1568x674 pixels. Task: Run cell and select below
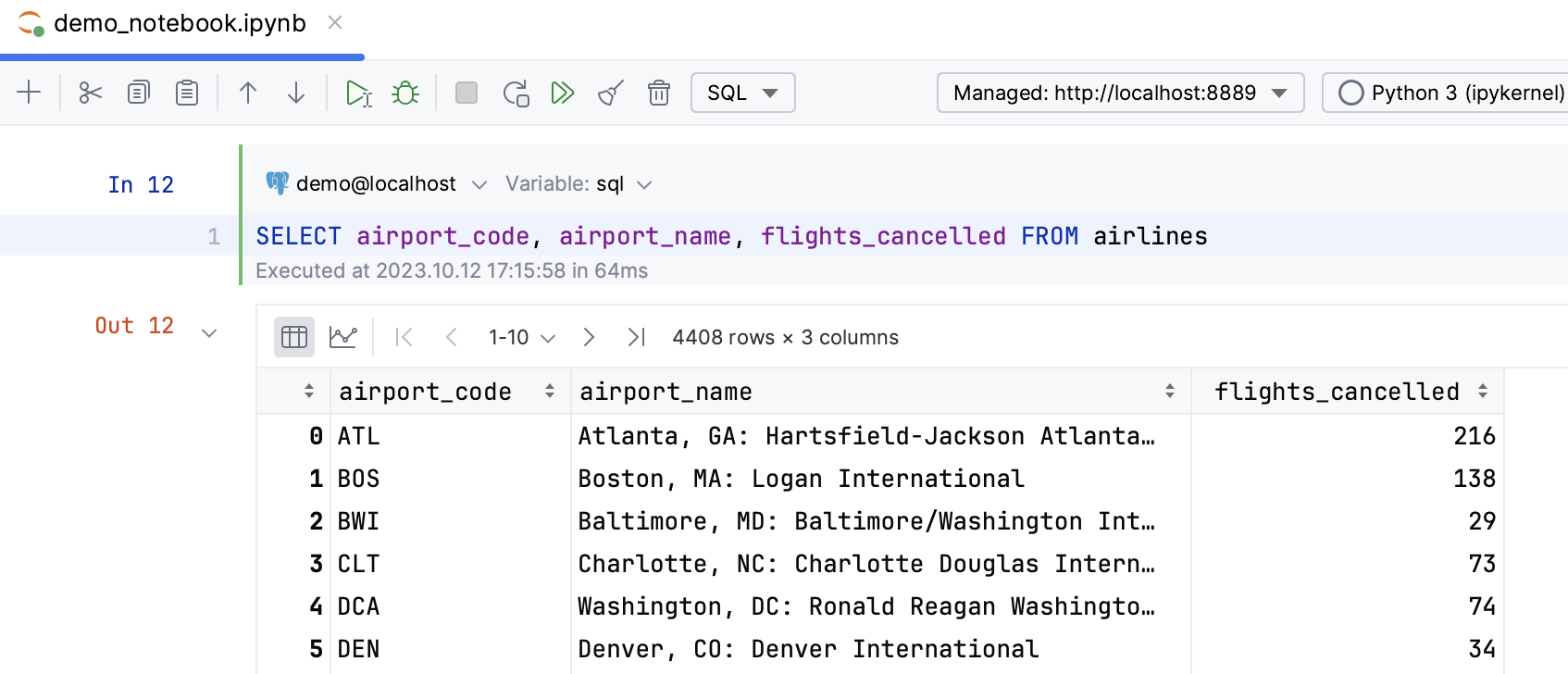[x=358, y=93]
